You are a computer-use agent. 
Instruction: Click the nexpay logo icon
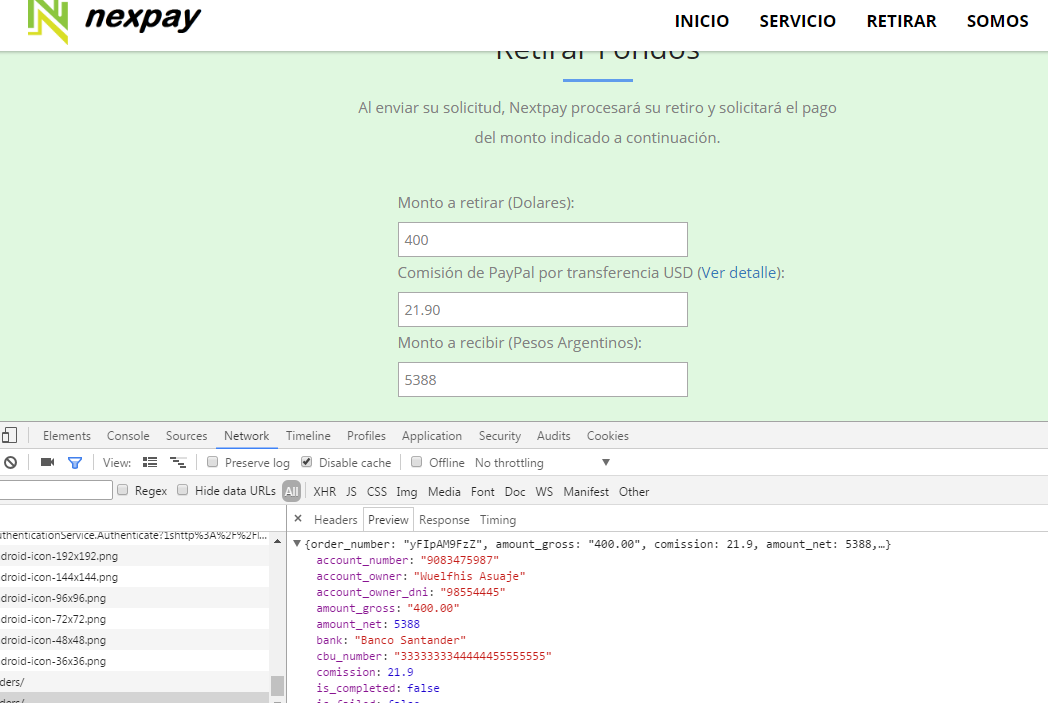(48, 21)
